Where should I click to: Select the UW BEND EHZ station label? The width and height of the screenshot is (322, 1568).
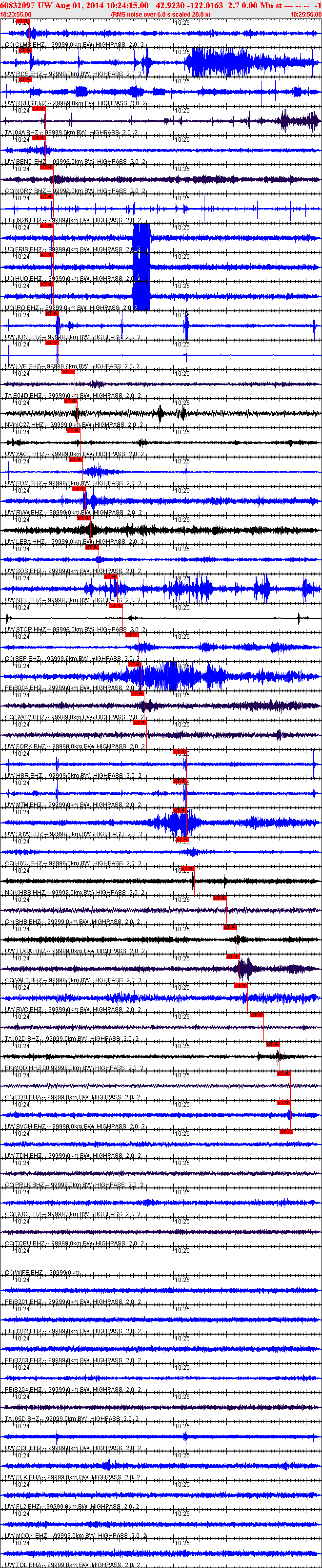point(75,162)
